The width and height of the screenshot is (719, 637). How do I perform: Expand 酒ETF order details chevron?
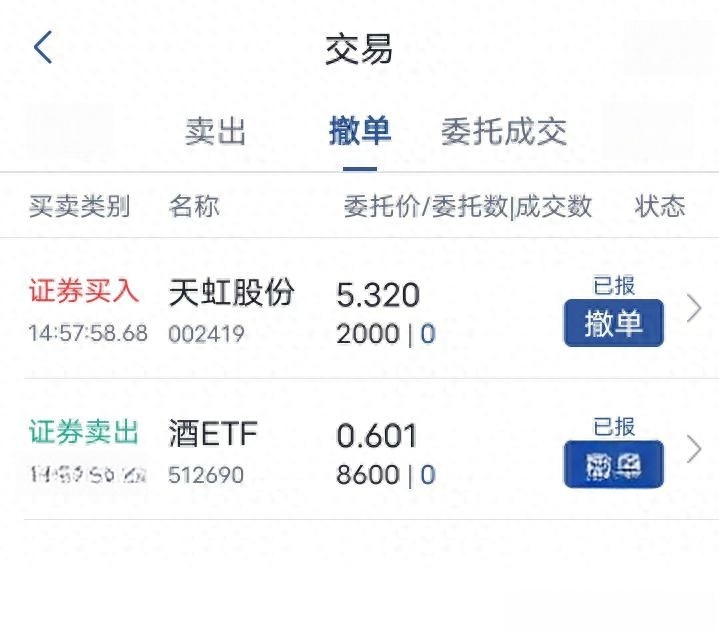coord(694,449)
